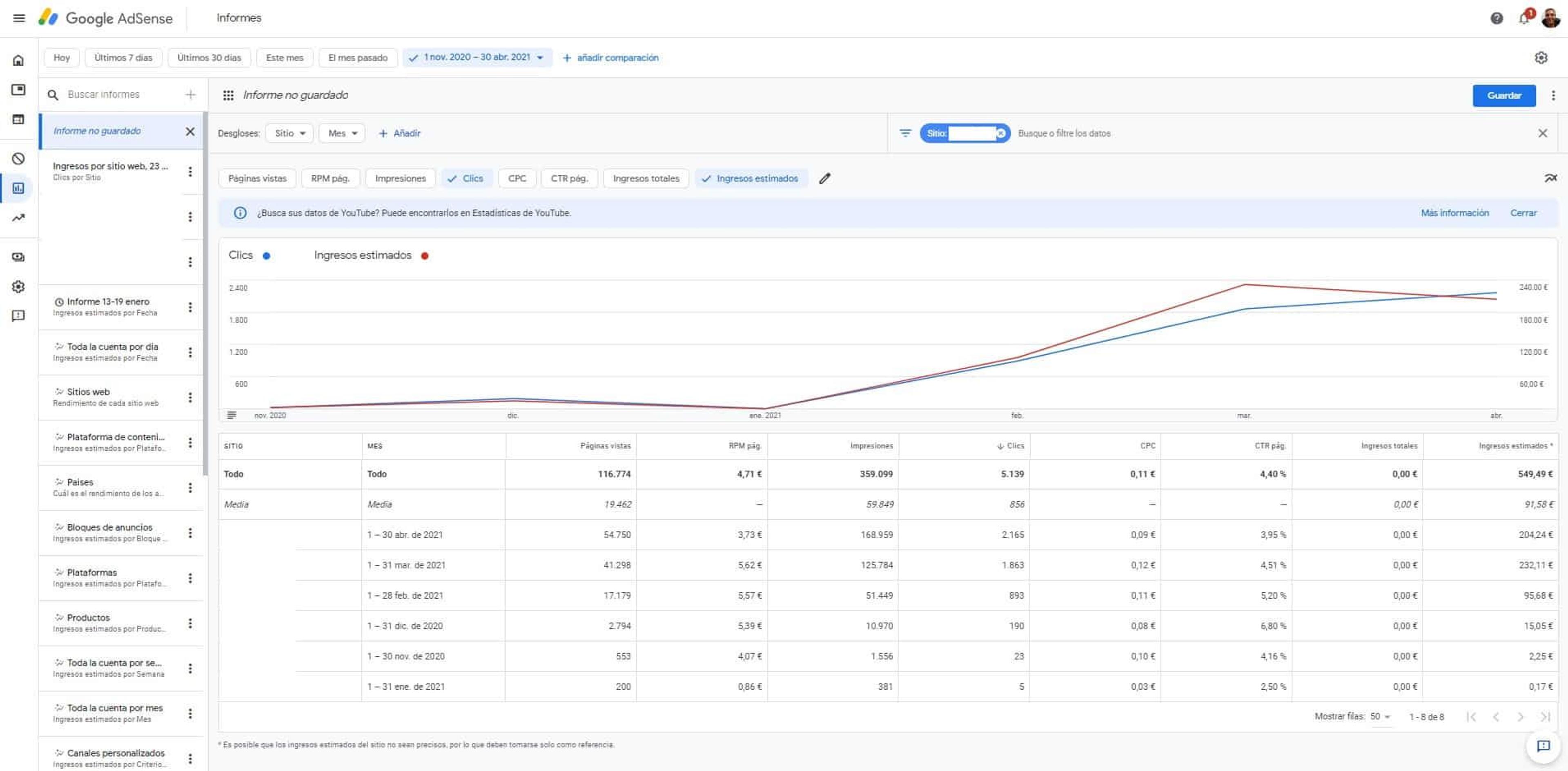Open the Sitio breakdown dropdown
The height and width of the screenshot is (771, 1568).
tap(289, 133)
